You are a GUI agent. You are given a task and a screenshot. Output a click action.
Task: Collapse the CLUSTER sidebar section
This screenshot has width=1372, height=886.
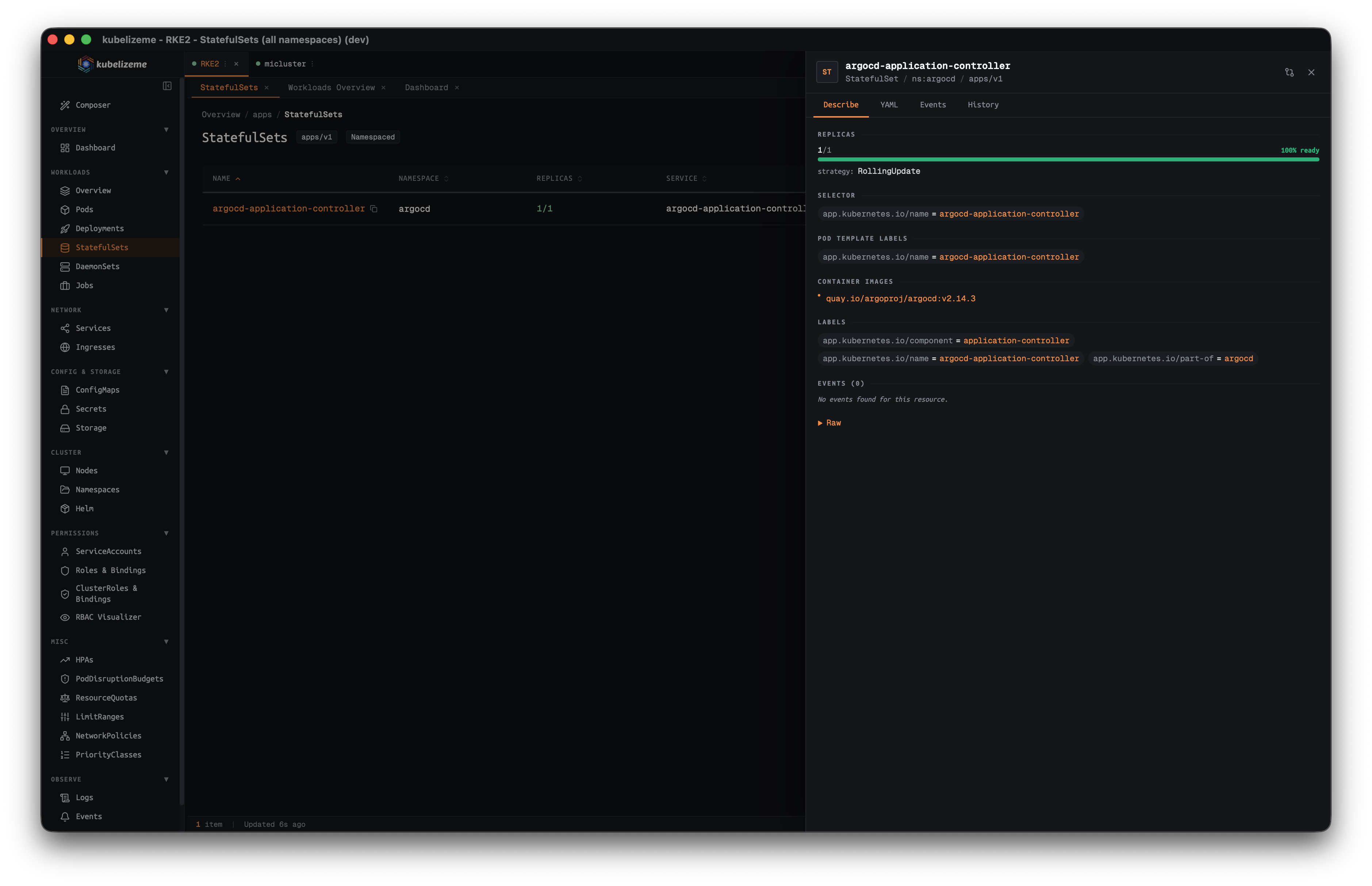[166, 452]
